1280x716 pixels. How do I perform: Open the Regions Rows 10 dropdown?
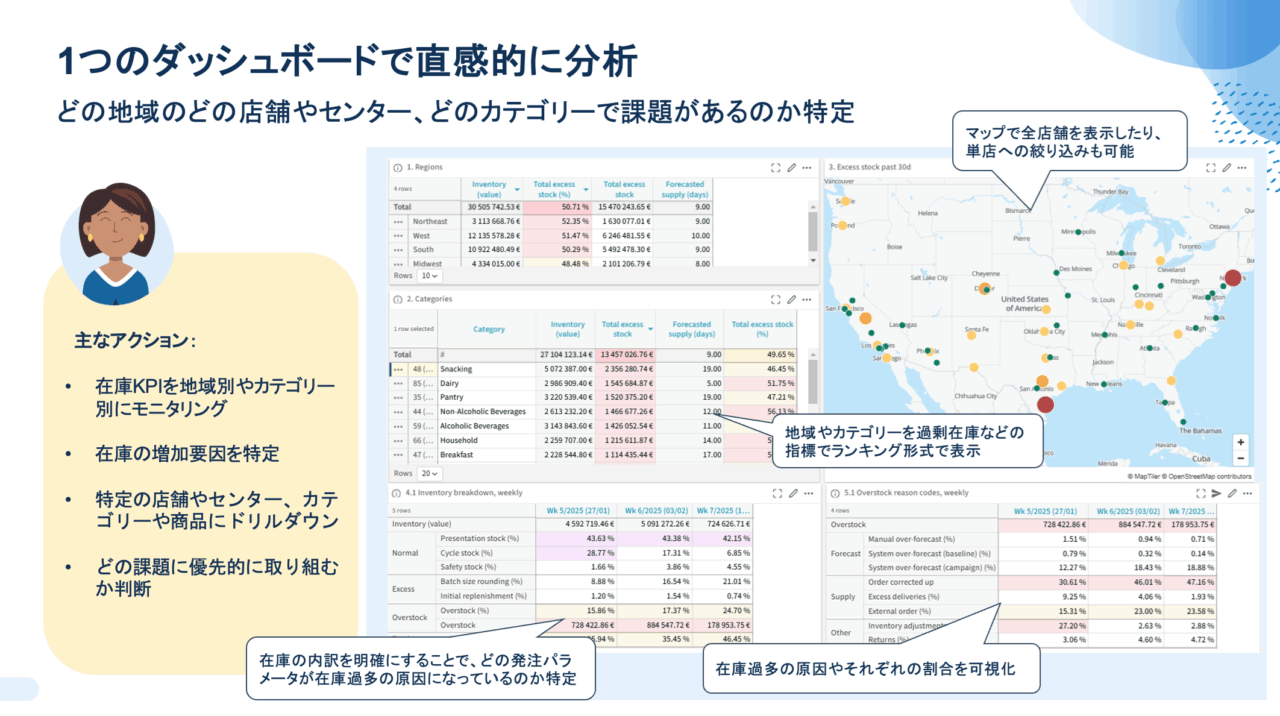[x=429, y=275]
